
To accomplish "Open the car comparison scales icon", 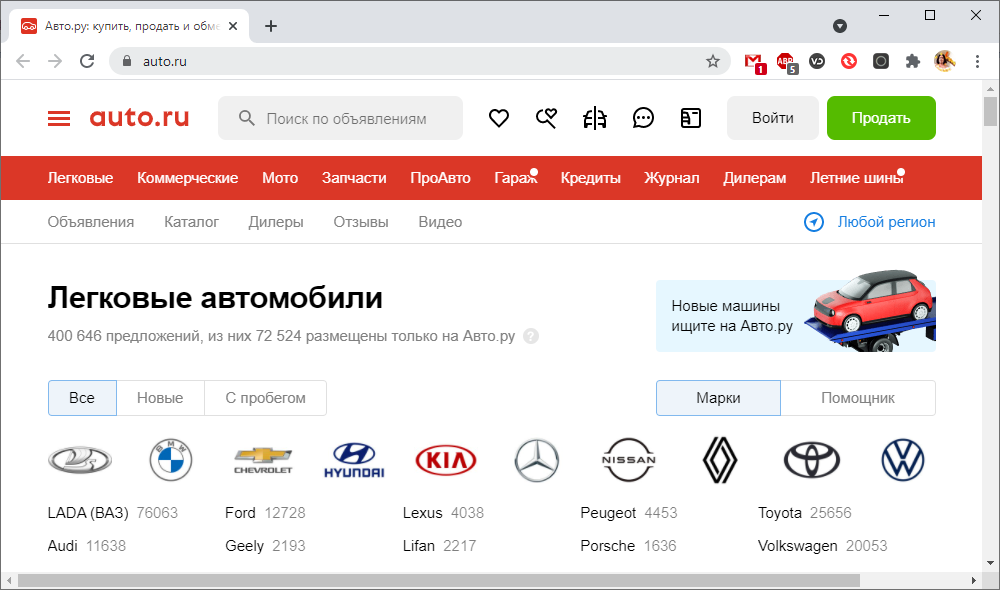I will (x=595, y=118).
